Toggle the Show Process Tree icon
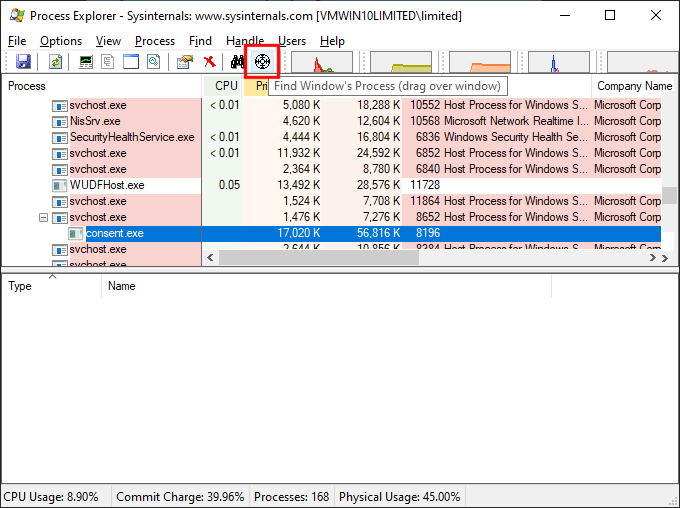Screen dimensions: 680x508 click(108, 62)
